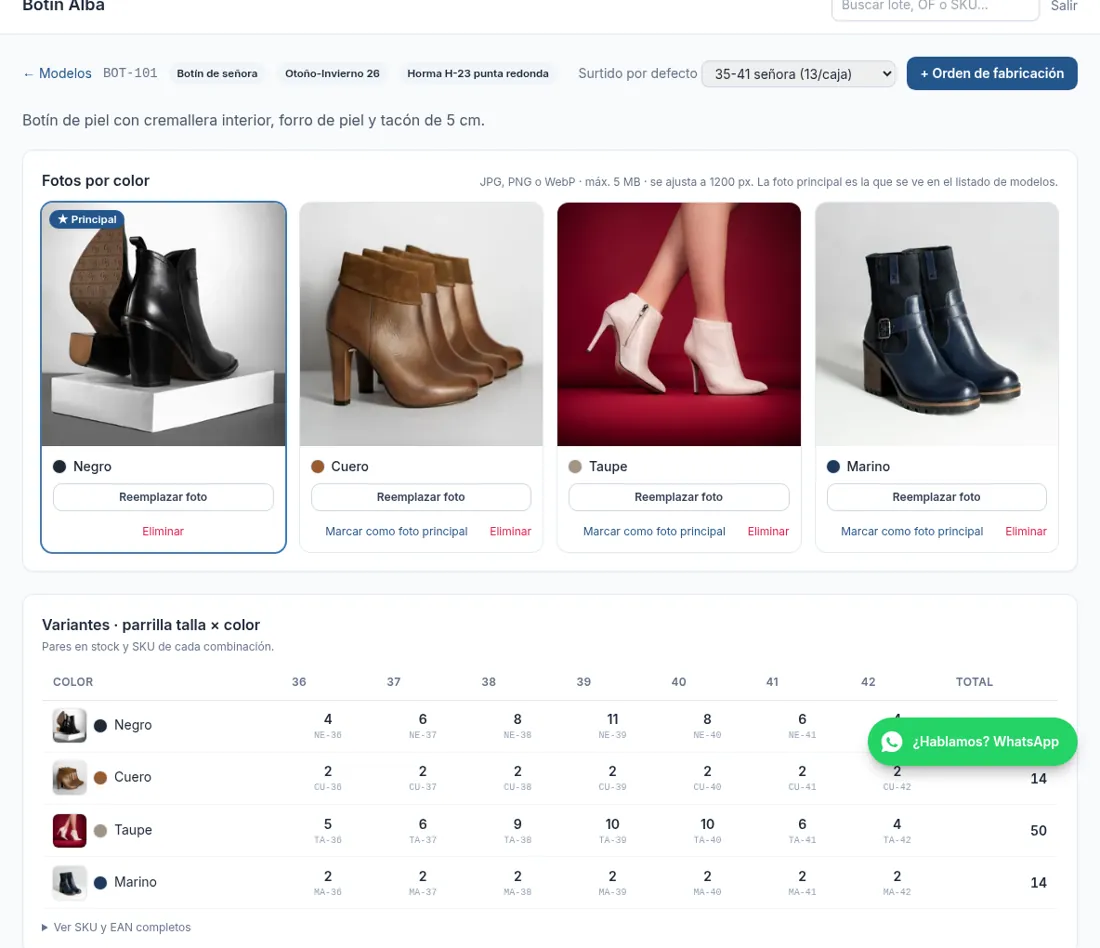Click the Orden de fabricación button
The image size is (1100, 948).
(992, 73)
